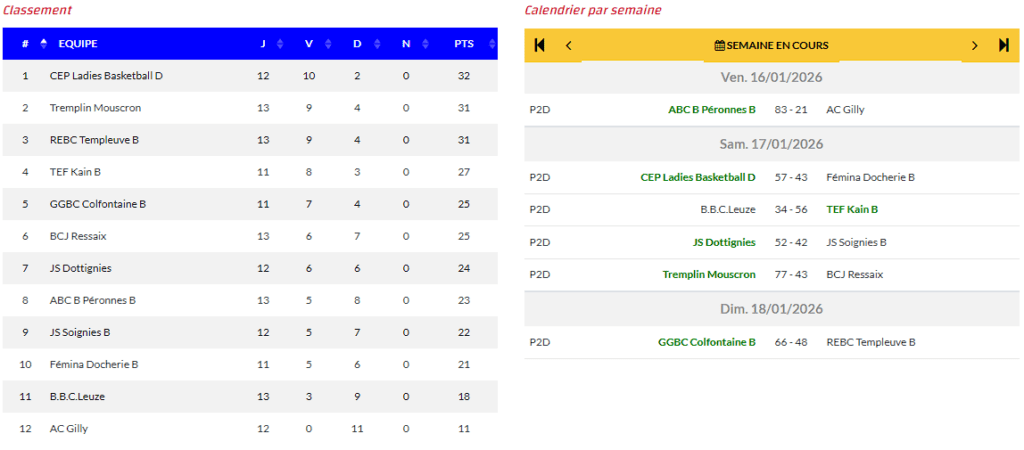The height and width of the screenshot is (450, 1024).
Task: Jump to last week in calendar
Action: [1004, 45]
